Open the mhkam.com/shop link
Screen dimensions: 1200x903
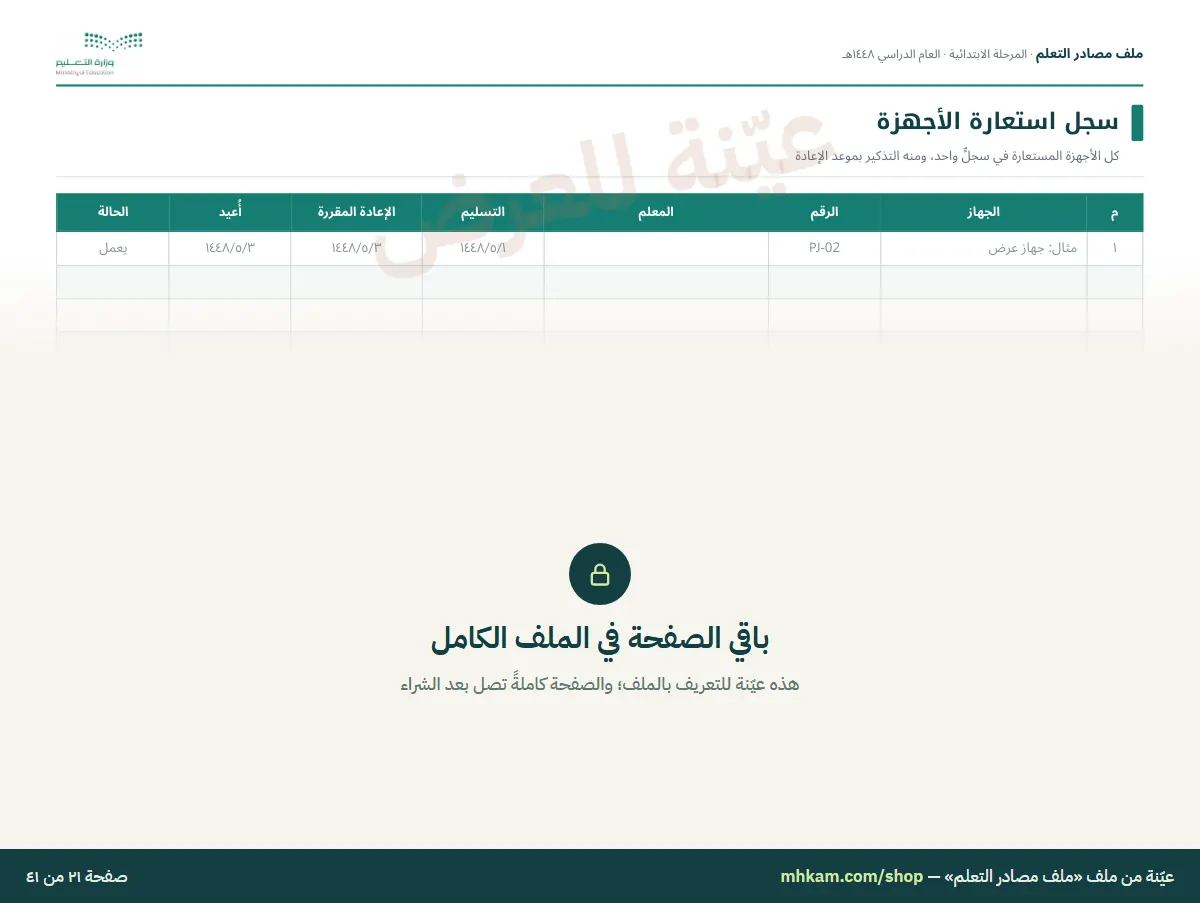(852, 876)
